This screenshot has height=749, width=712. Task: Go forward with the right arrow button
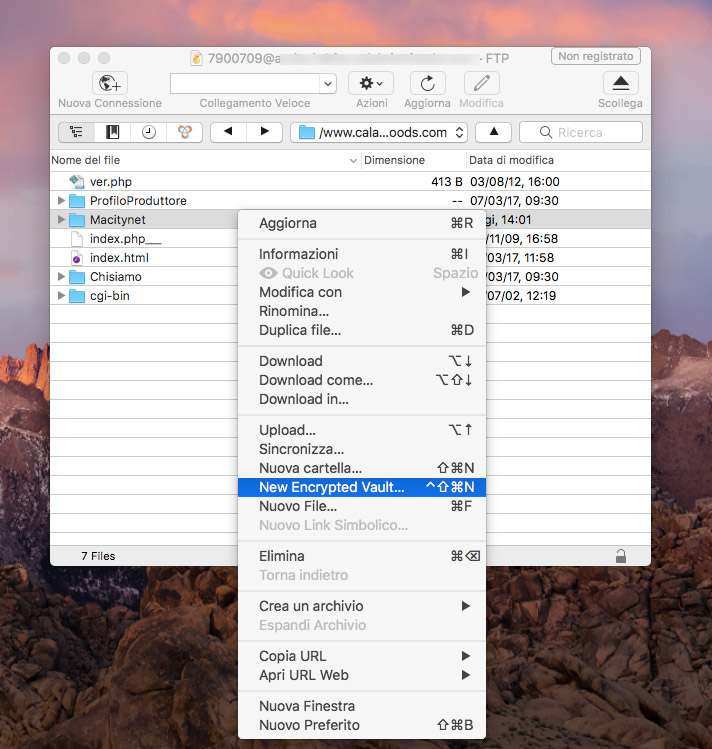click(x=265, y=132)
